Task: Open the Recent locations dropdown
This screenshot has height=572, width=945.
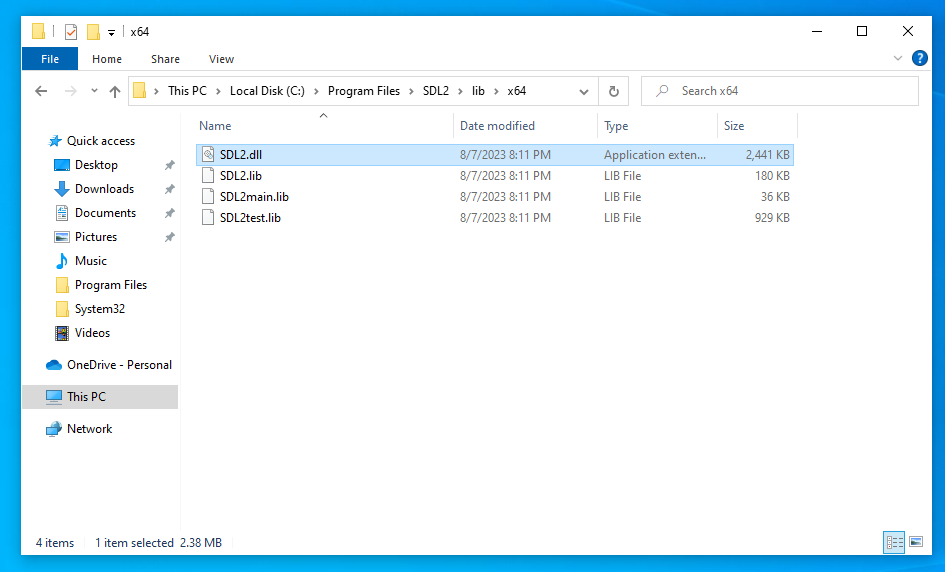Action: 94,91
